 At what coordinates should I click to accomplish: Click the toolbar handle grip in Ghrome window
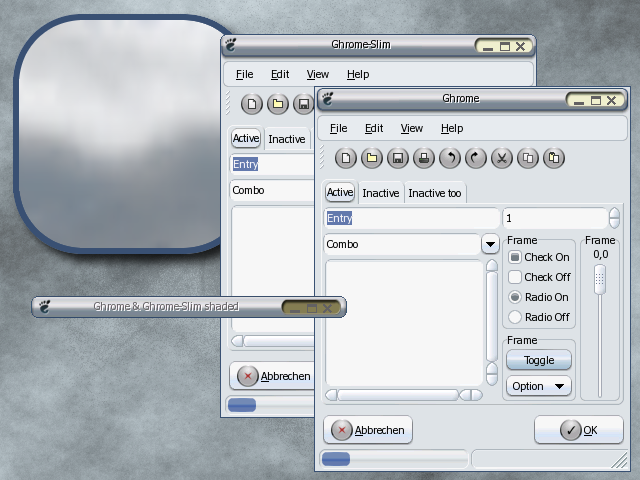(x=322, y=157)
